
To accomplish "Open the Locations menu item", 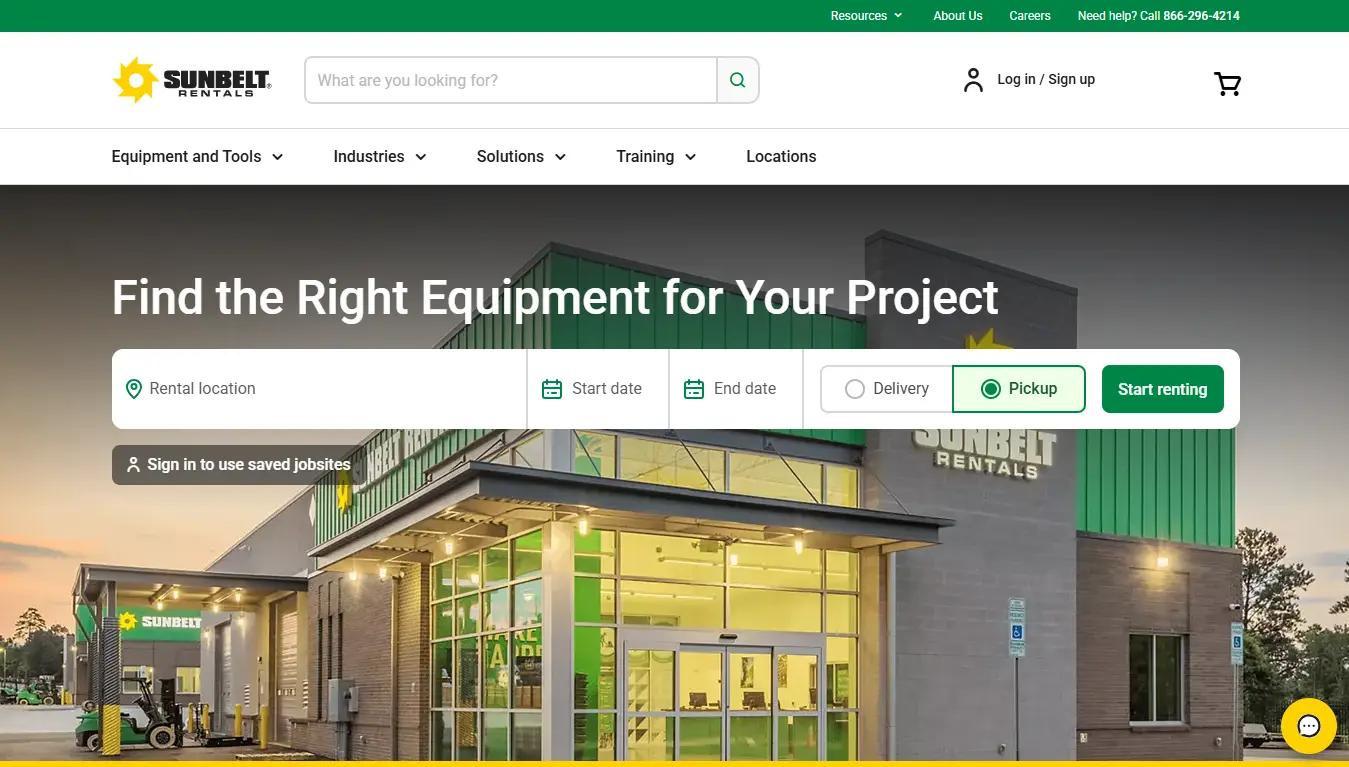I will point(781,157).
